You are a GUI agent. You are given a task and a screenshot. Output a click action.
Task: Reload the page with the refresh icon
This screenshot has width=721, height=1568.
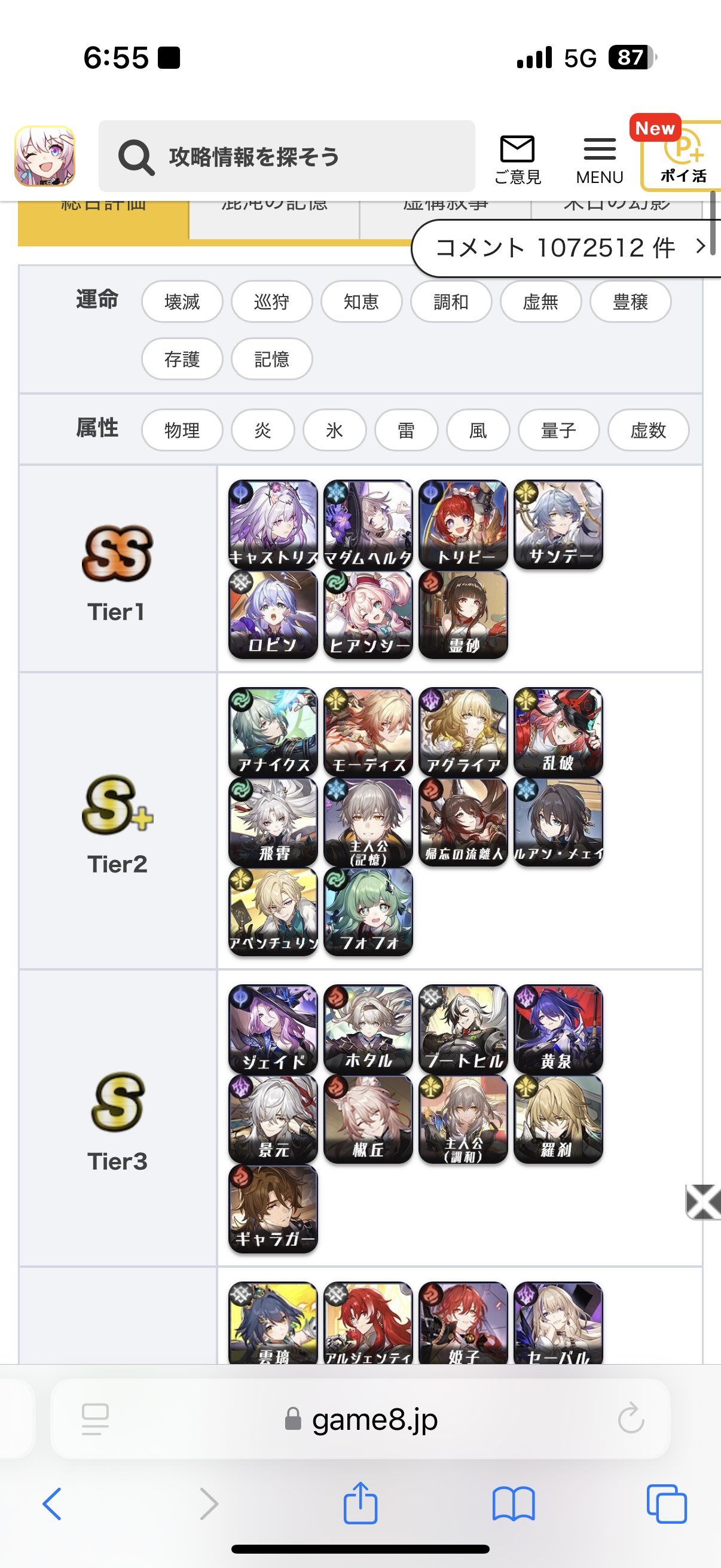(630, 1418)
